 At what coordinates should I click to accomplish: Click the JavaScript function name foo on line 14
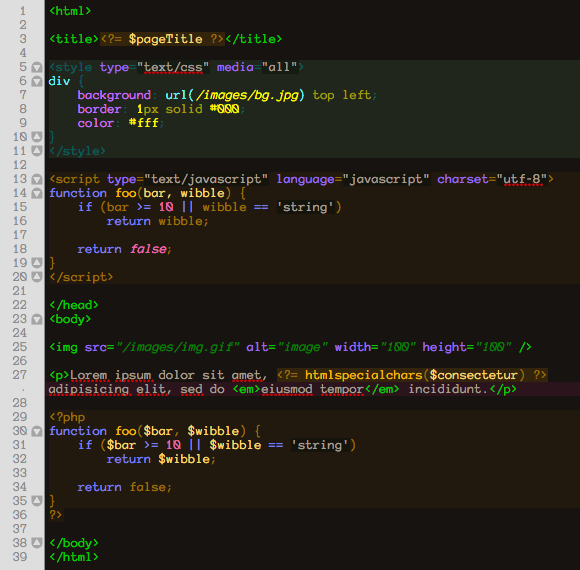[x=126, y=193]
